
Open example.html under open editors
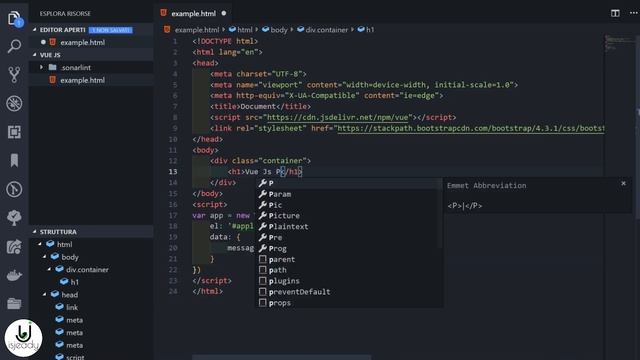[x=91, y=42]
